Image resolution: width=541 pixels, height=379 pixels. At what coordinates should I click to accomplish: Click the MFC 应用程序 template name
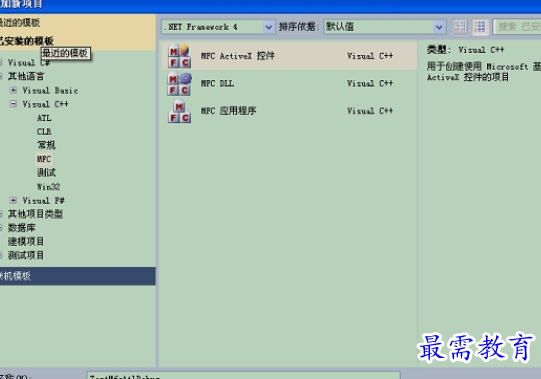[x=228, y=111]
